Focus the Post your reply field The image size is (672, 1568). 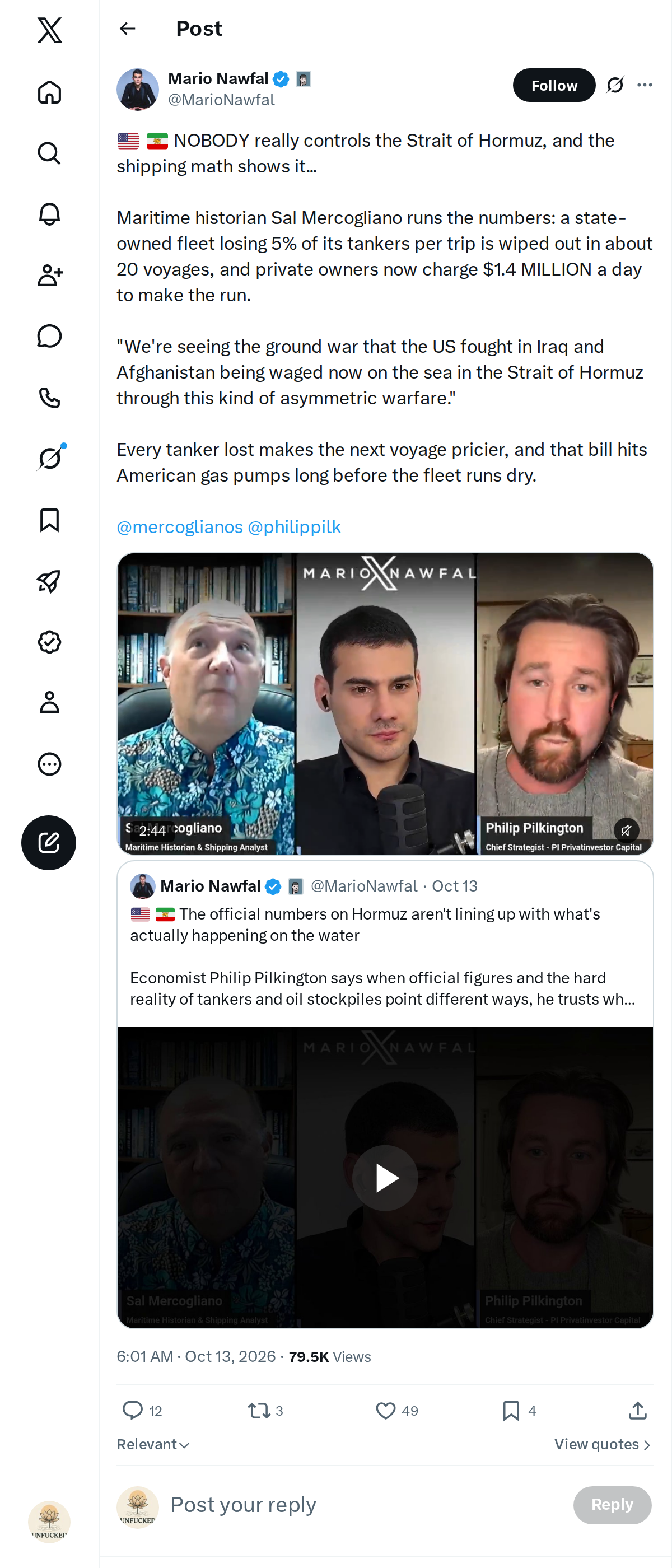click(365, 1505)
